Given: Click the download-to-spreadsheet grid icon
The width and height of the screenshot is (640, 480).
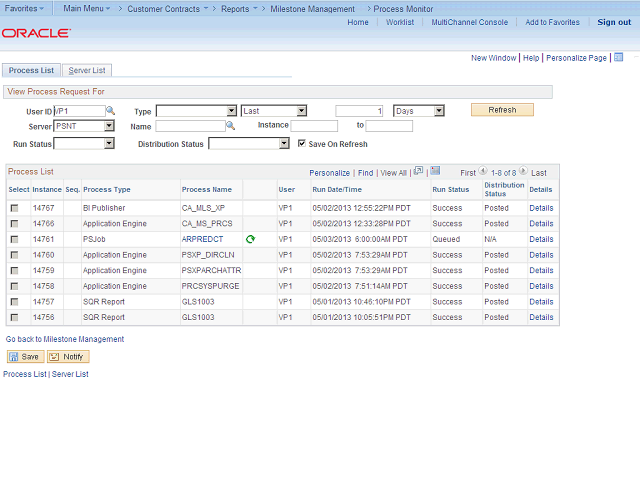Looking at the screenshot, I should pyautogui.click(x=434, y=171).
